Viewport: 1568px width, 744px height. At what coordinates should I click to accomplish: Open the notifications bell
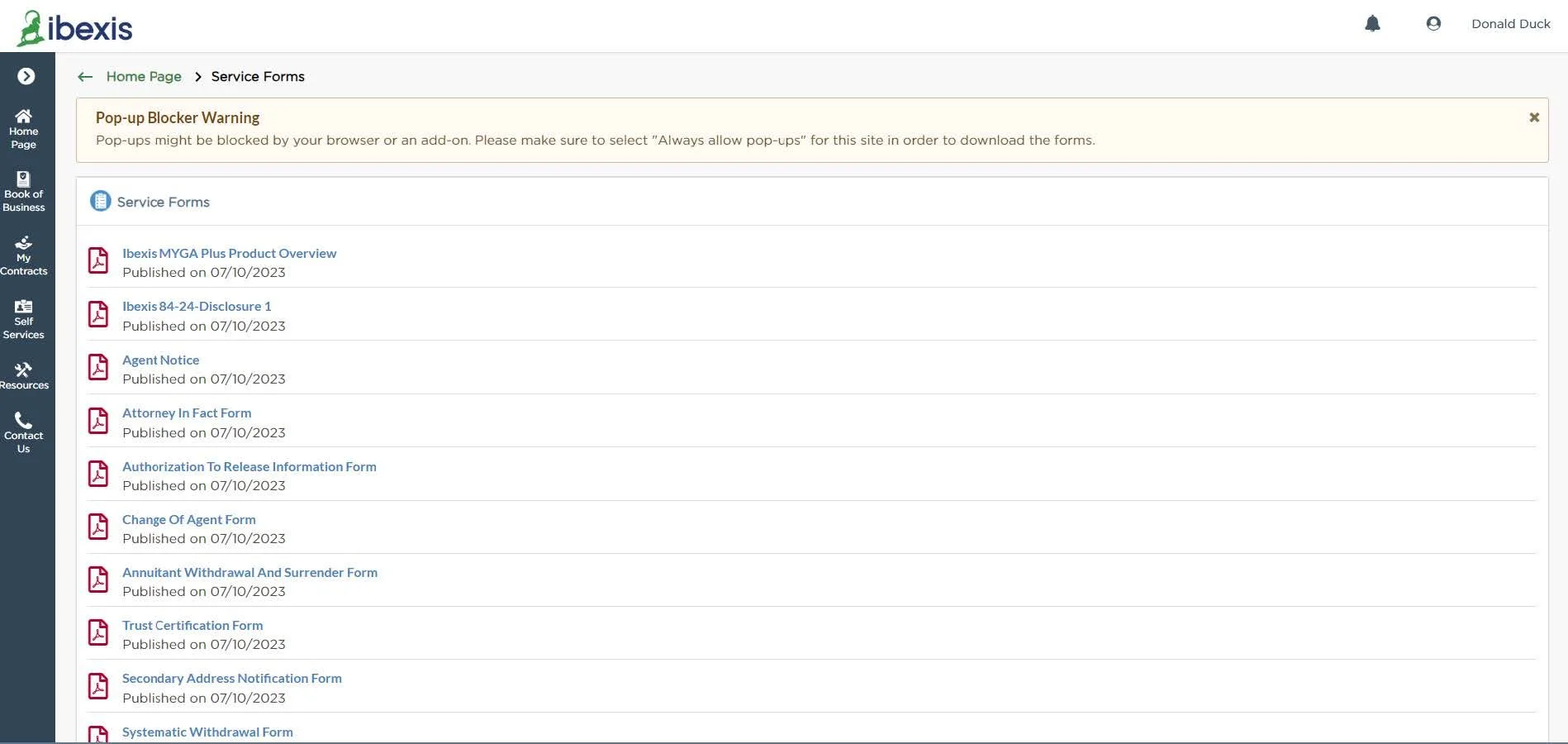(1372, 24)
